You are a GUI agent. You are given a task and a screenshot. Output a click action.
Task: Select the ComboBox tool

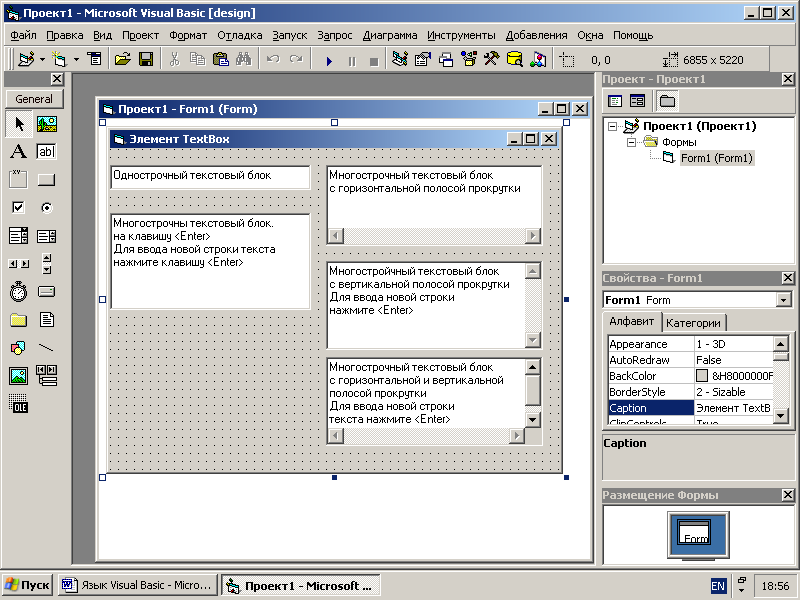click(x=19, y=236)
